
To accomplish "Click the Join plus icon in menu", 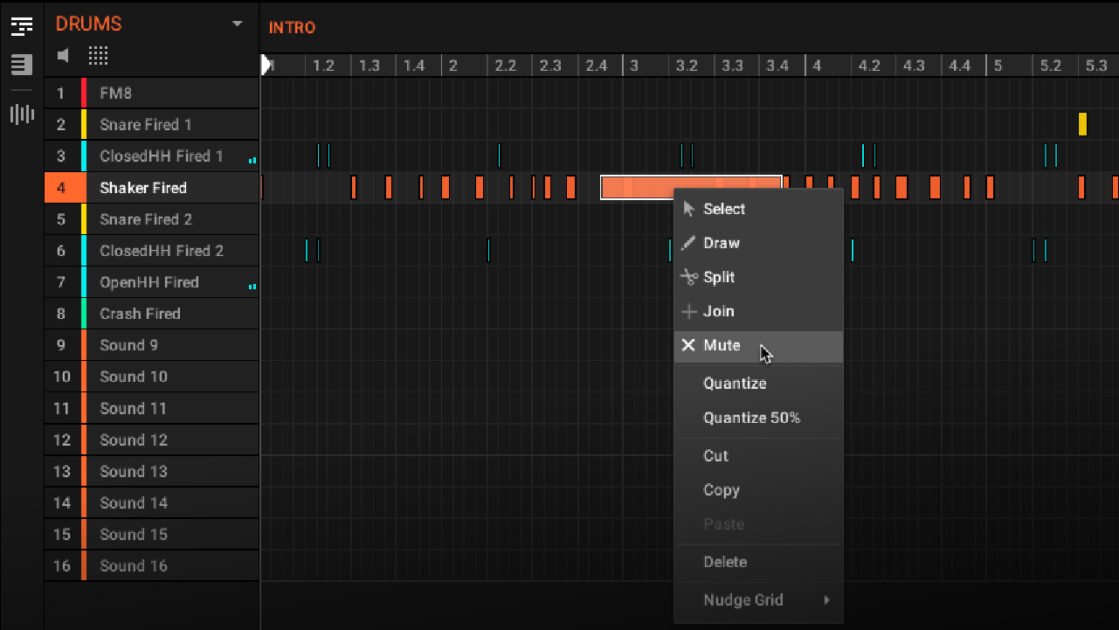I will (689, 311).
